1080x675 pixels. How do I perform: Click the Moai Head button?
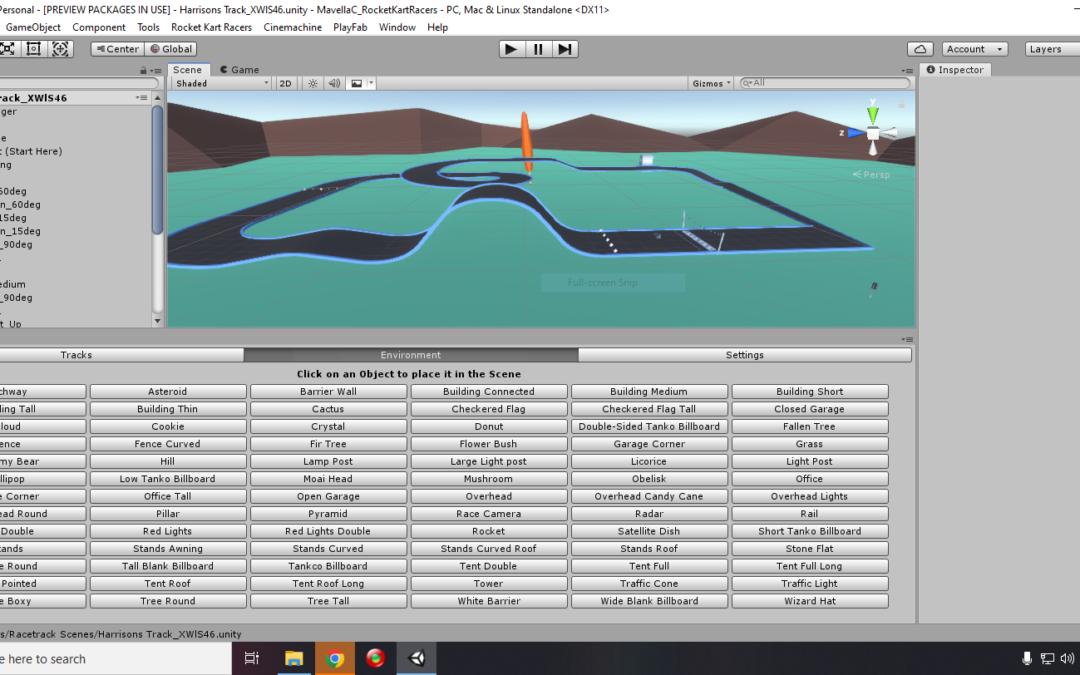[x=328, y=479]
